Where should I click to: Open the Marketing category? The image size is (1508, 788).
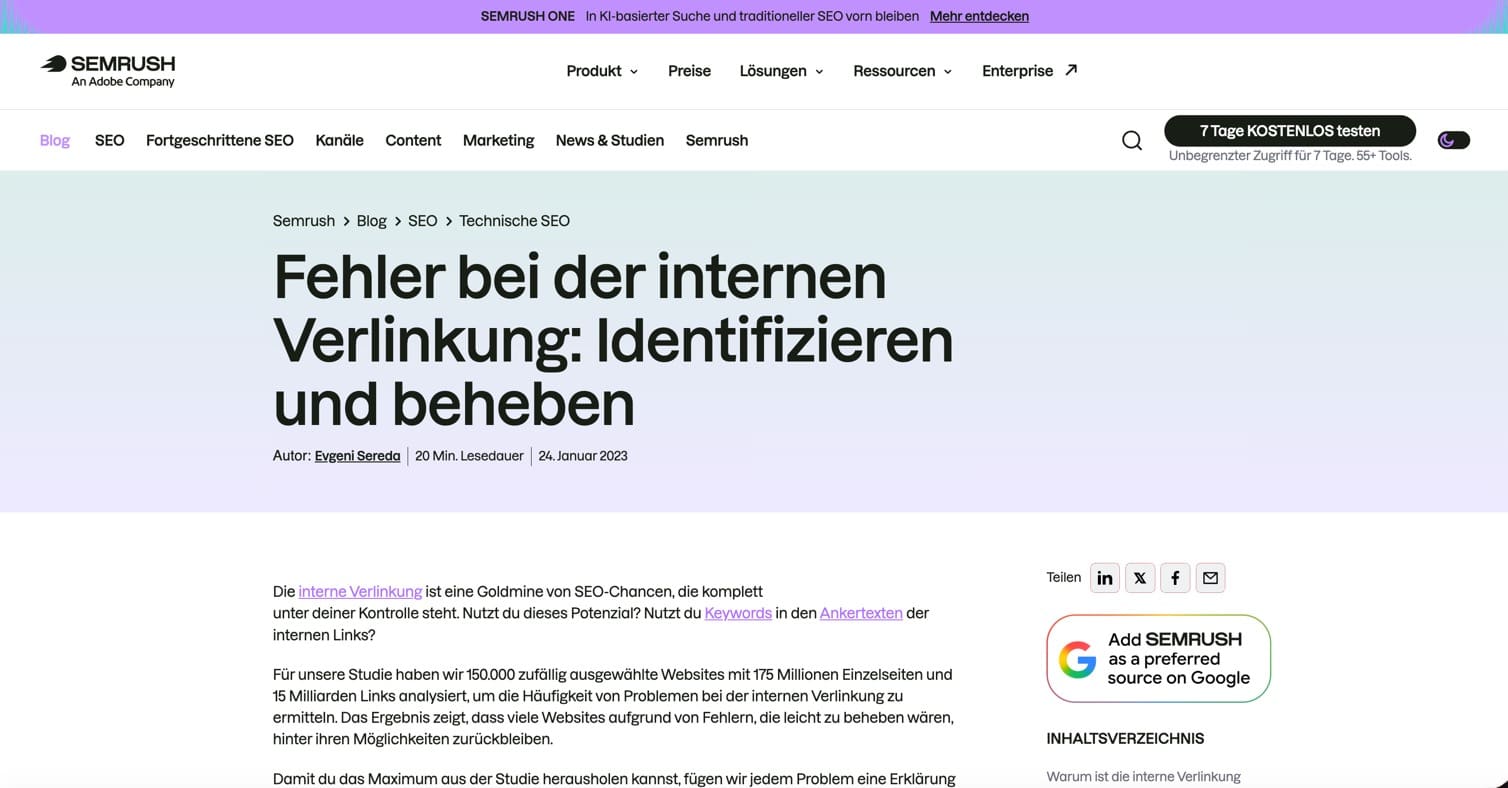tap(498, 140)
